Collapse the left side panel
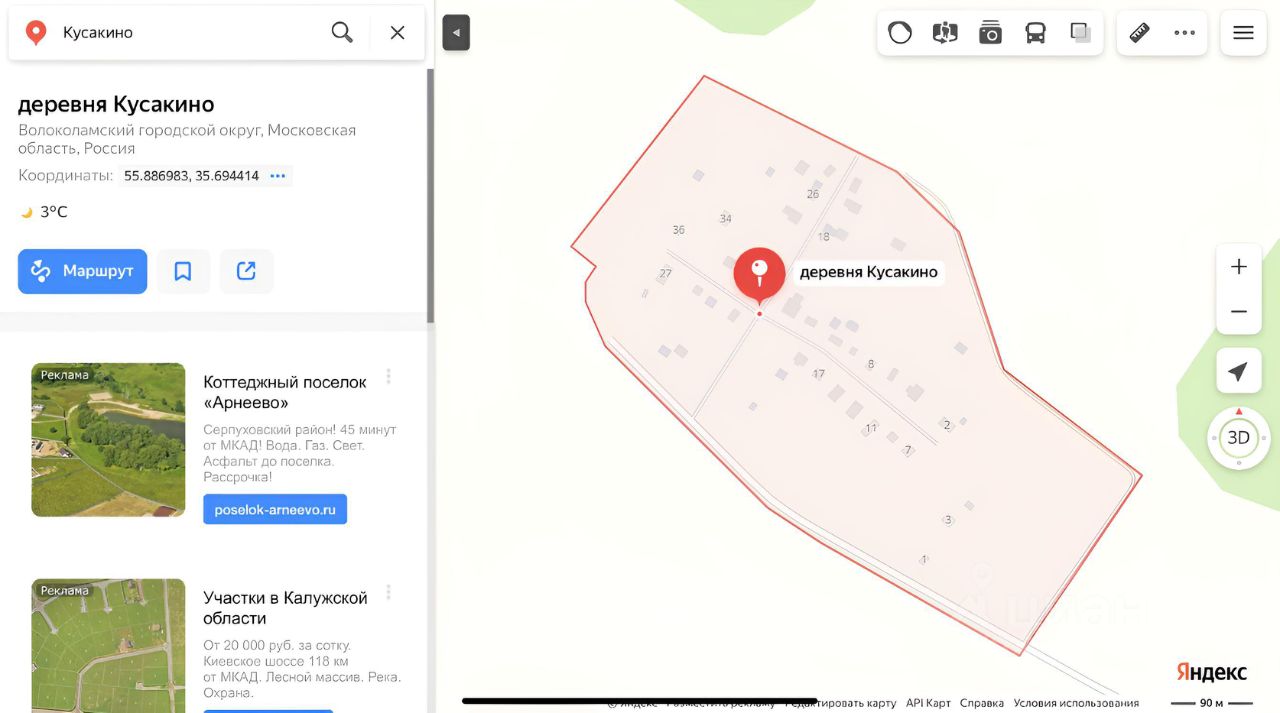The image size is (1280, 713). 456,32
